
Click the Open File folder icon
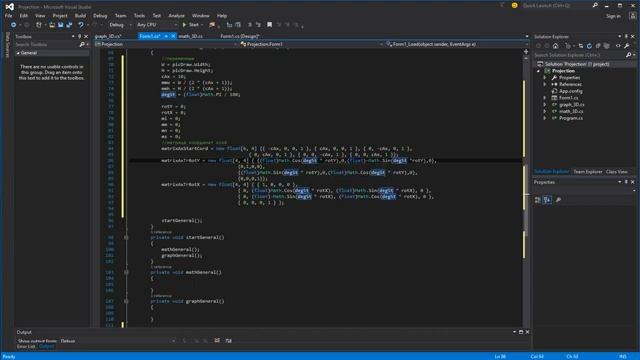[x=52, y=25]
